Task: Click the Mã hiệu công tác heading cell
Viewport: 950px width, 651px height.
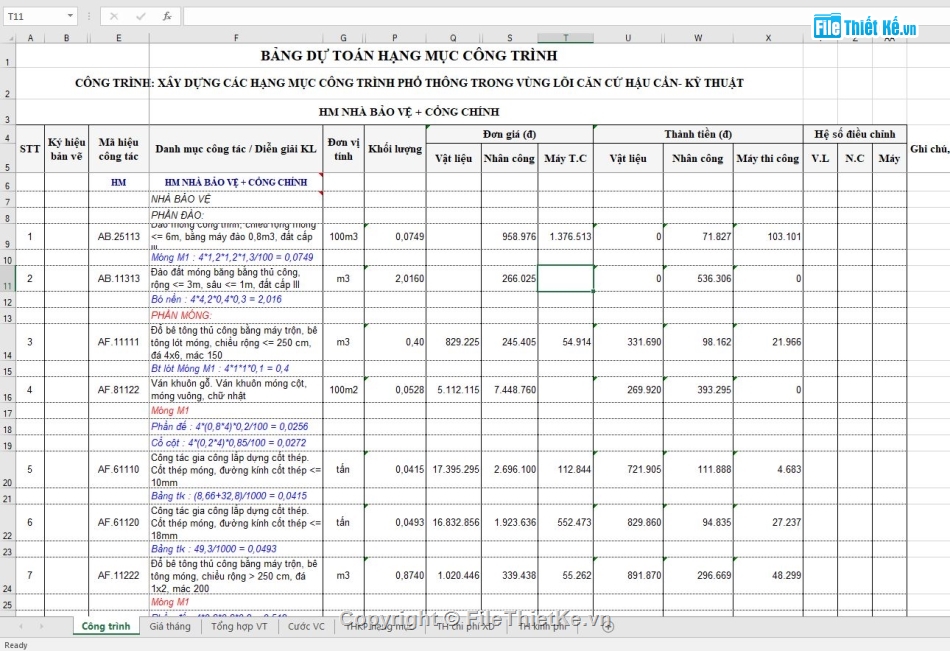Action: [119, 149]
